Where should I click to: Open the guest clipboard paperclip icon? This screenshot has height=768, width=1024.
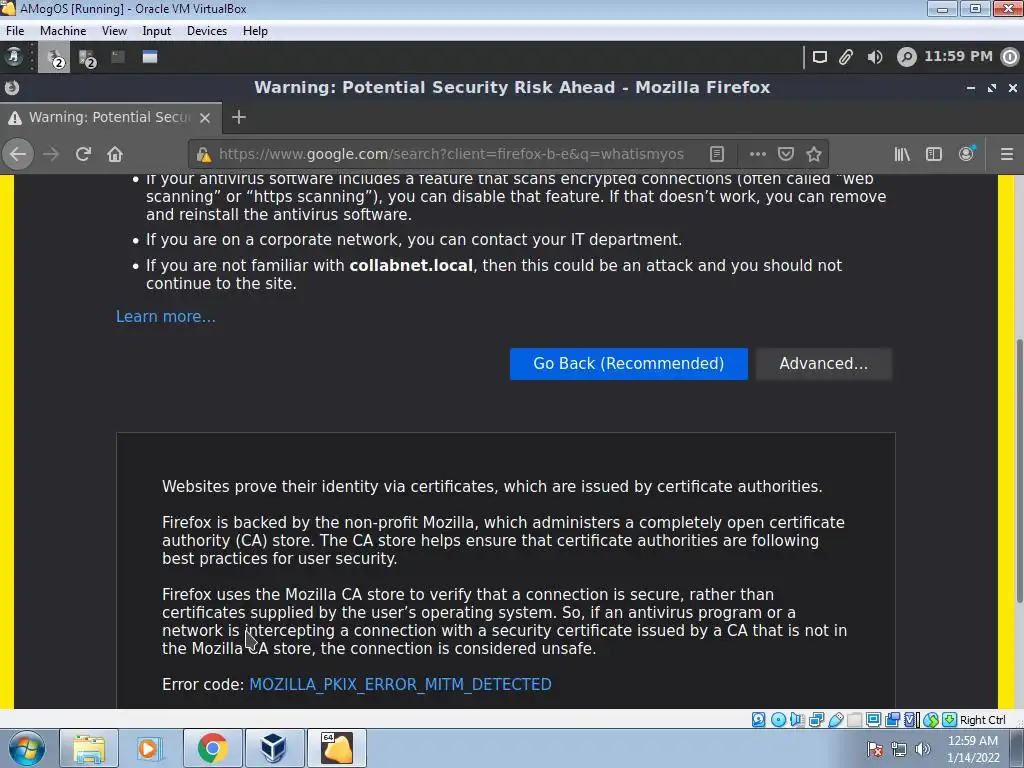846,57
